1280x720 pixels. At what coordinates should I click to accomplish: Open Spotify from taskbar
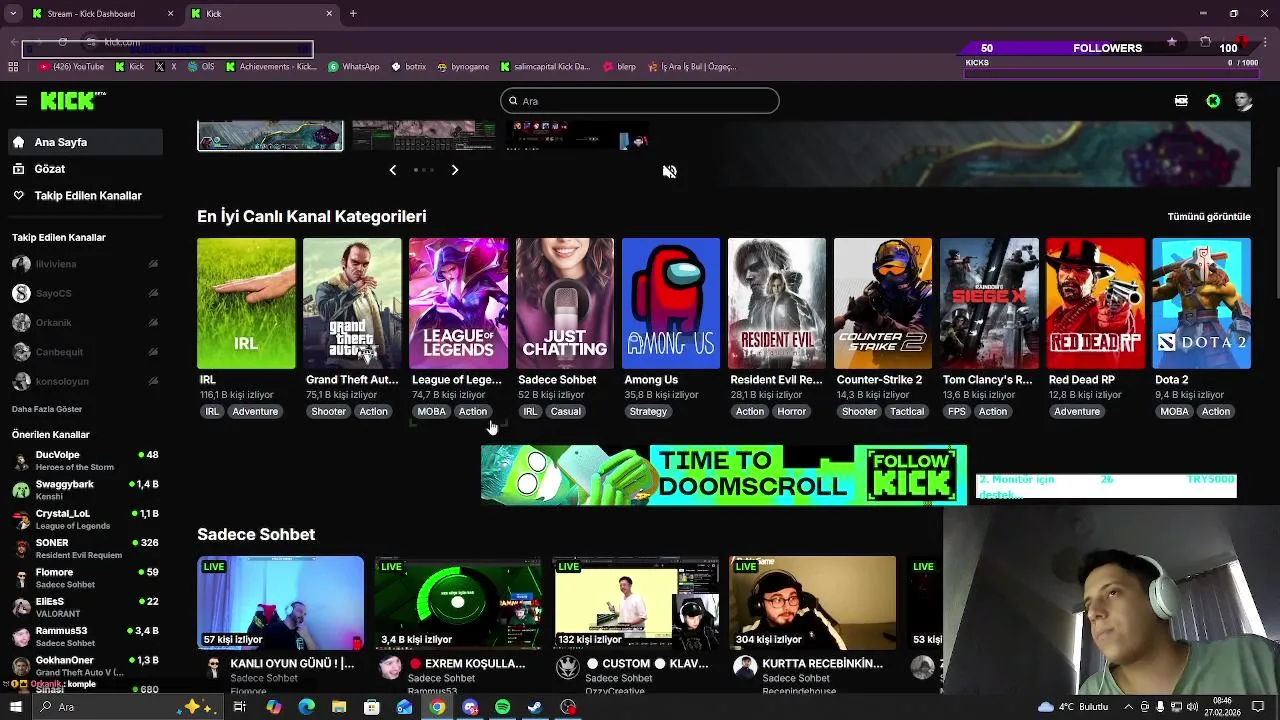point(503,707)
